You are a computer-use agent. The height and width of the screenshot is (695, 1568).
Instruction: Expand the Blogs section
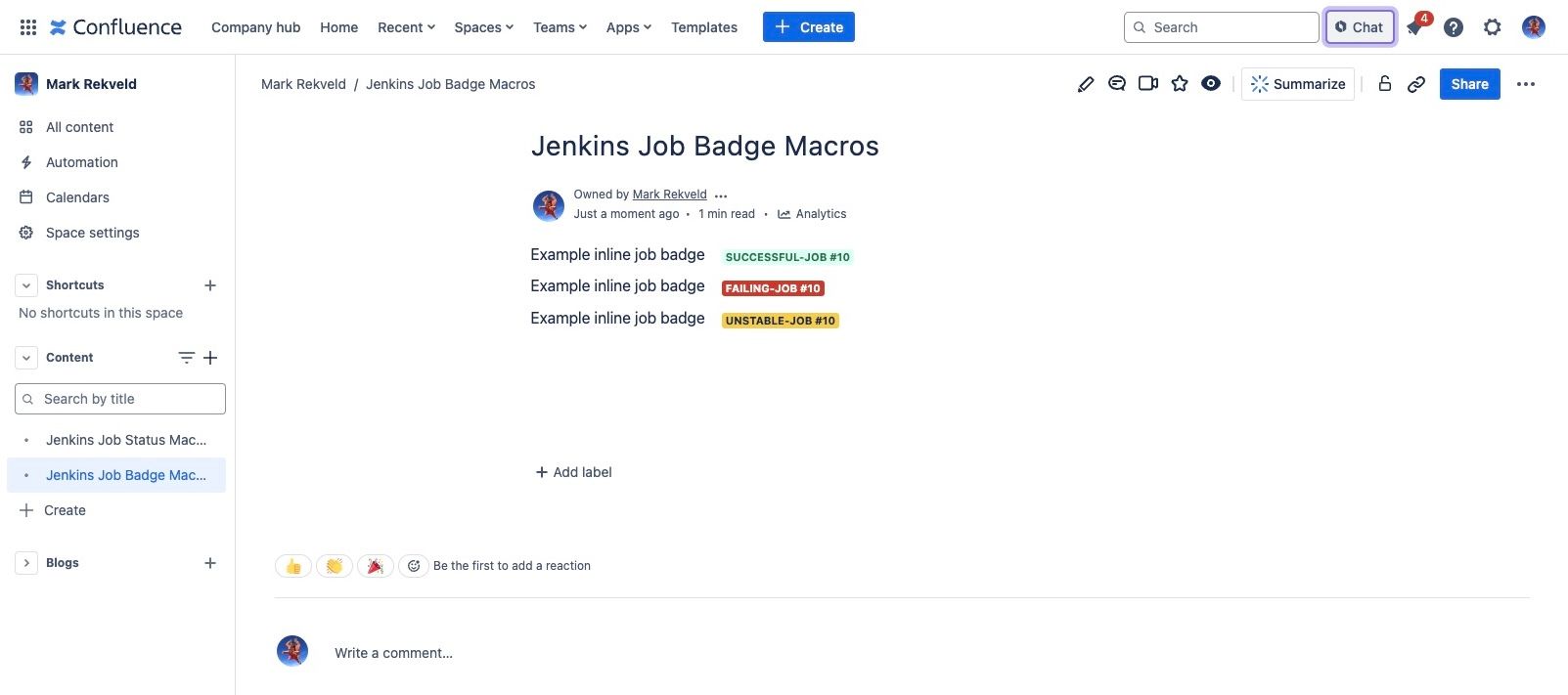(26, 563)
